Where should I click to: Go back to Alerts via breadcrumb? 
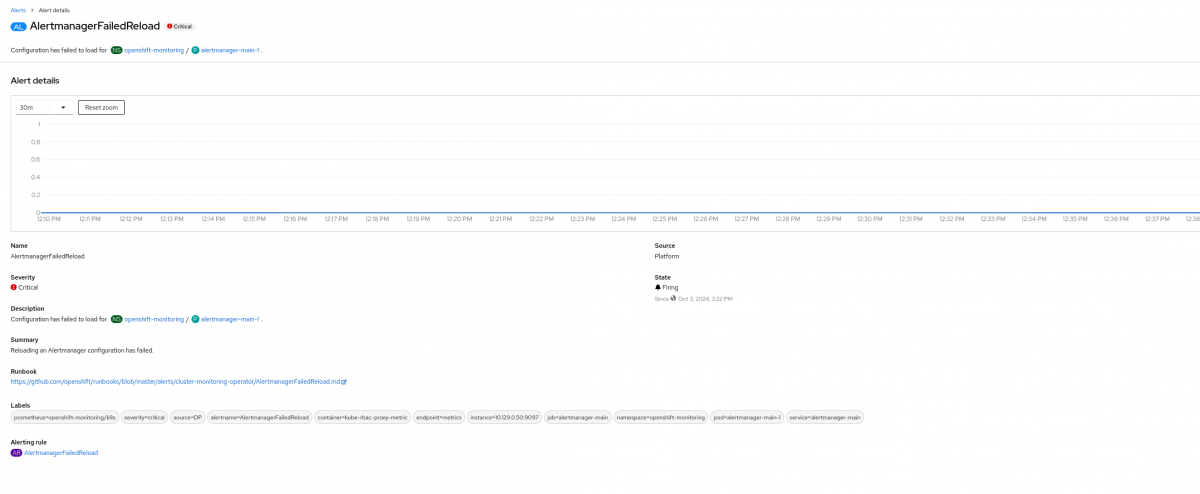click(x=18, y=10)
